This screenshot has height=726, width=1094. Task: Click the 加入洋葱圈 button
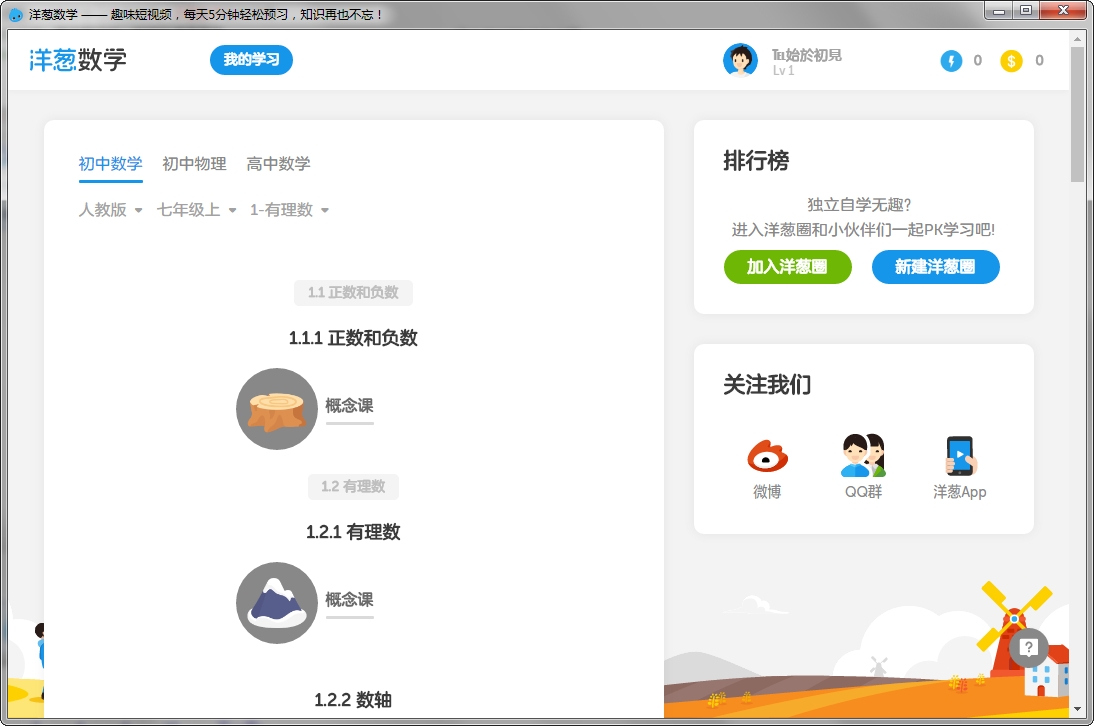point(788,267)
